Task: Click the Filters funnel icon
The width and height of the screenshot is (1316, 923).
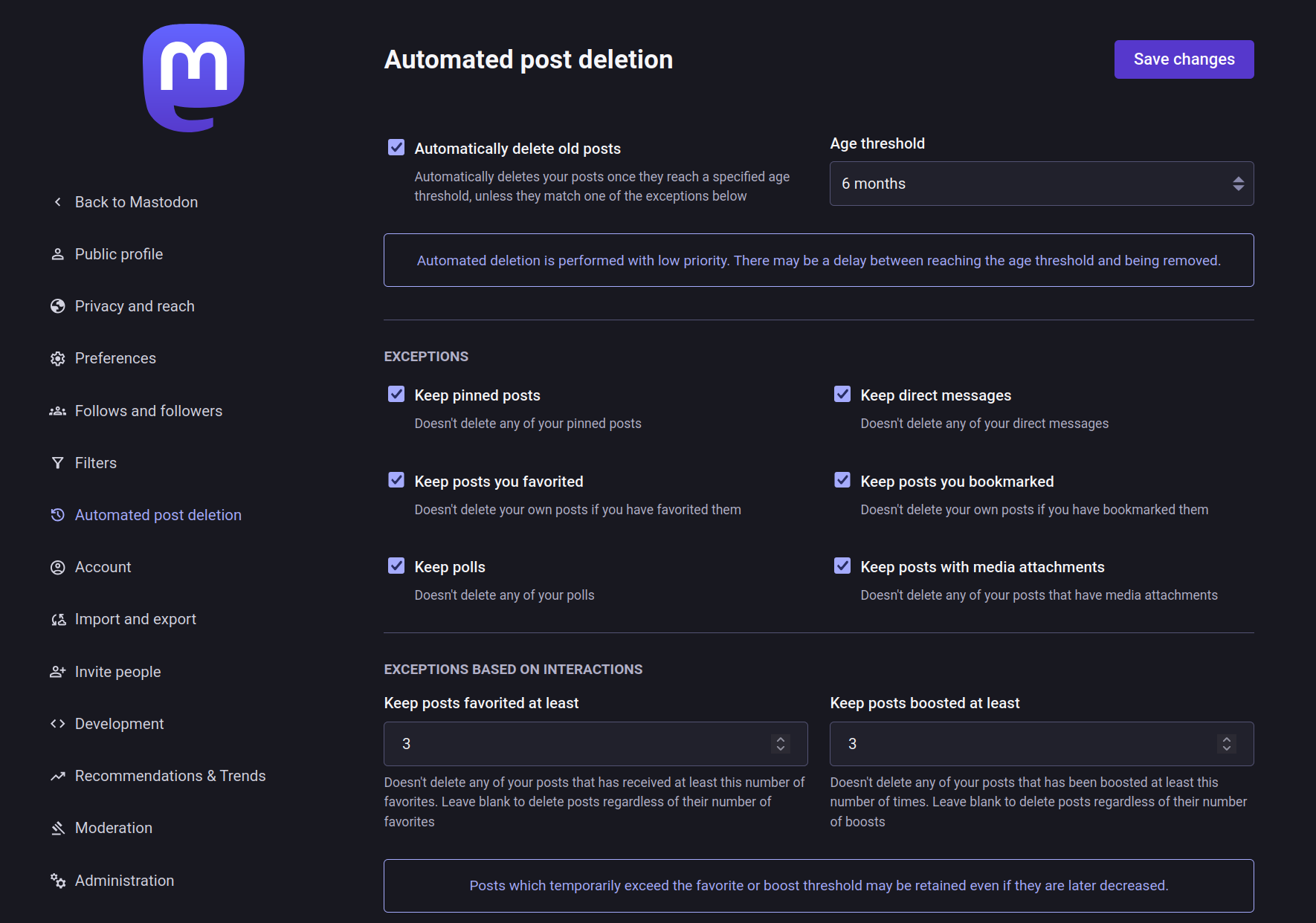Action: 57,463
